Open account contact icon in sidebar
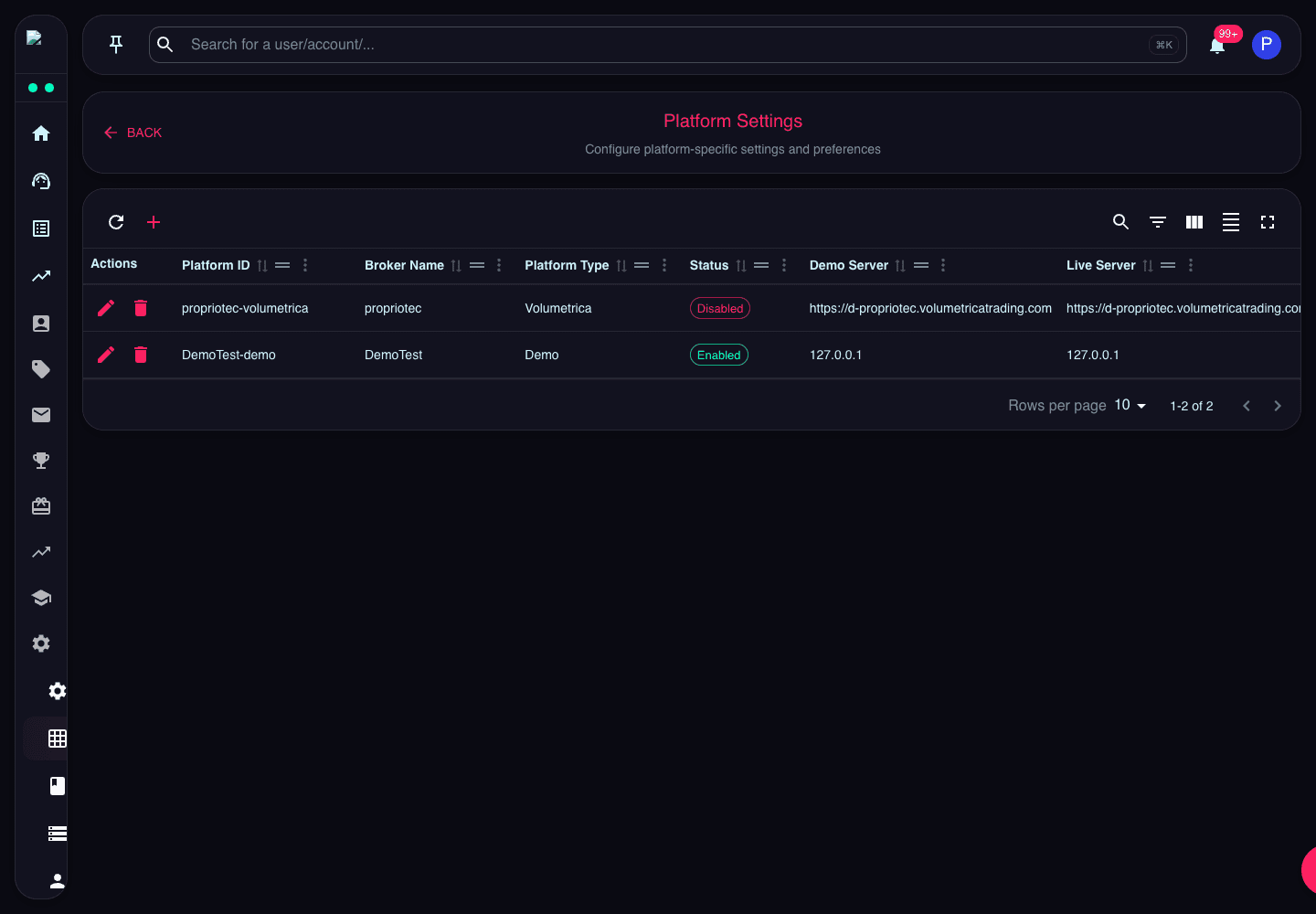Viewport: 1316px width, 914px height. click(x=41, y=324)
